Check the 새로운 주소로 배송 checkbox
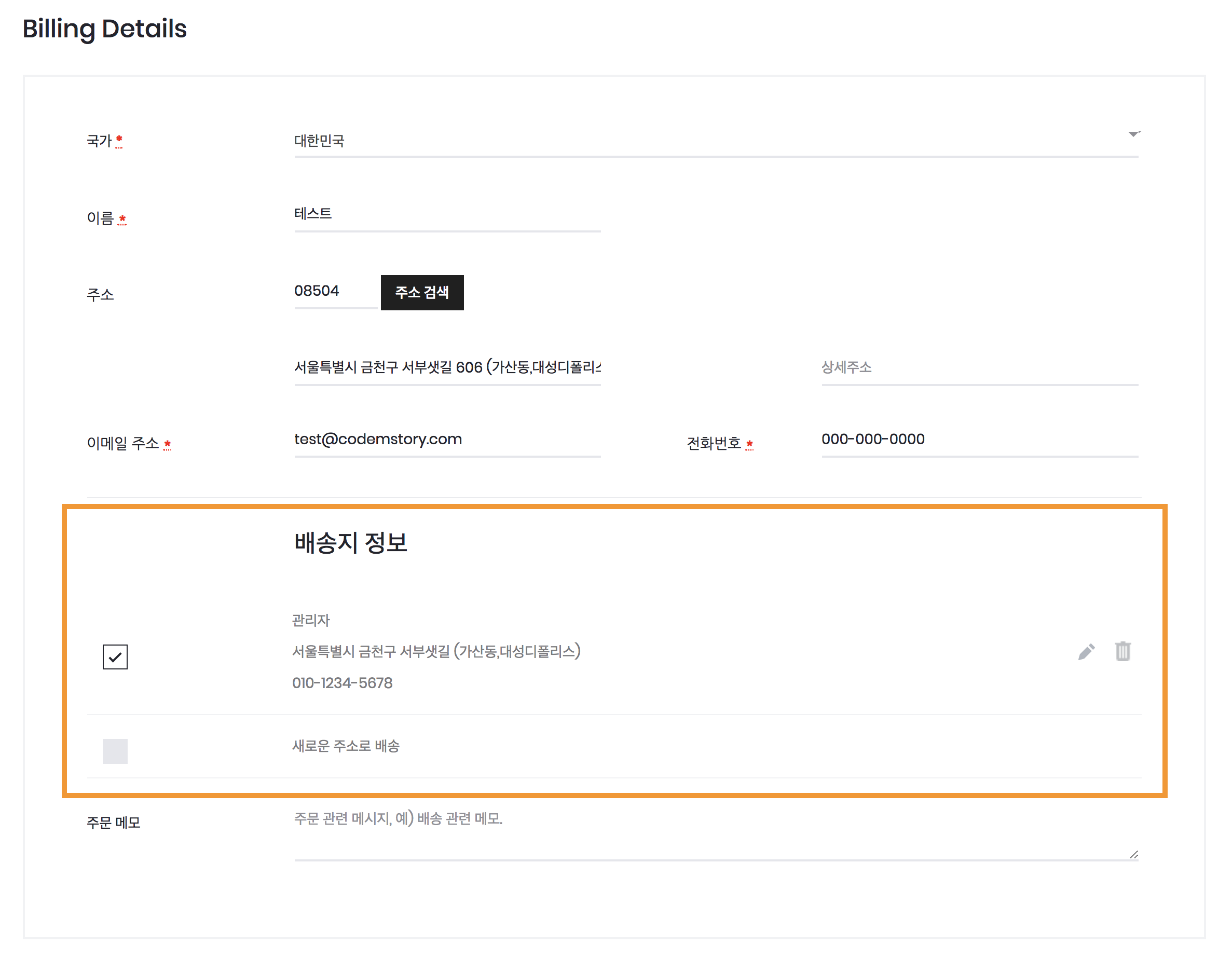The height and width of the screenshot is (959, 1232). pyautogui.click(x=115, y=751)
